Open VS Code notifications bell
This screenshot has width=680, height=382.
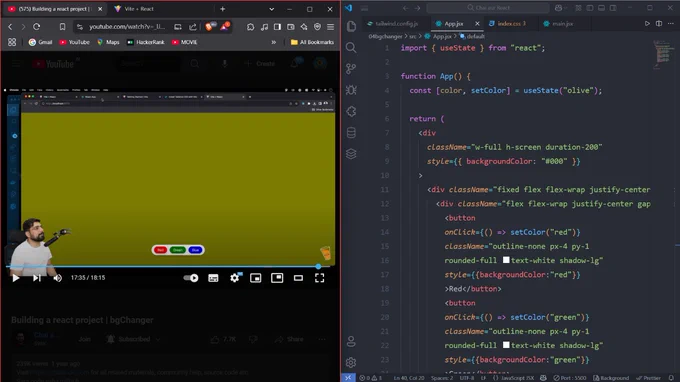pos(671,378)
